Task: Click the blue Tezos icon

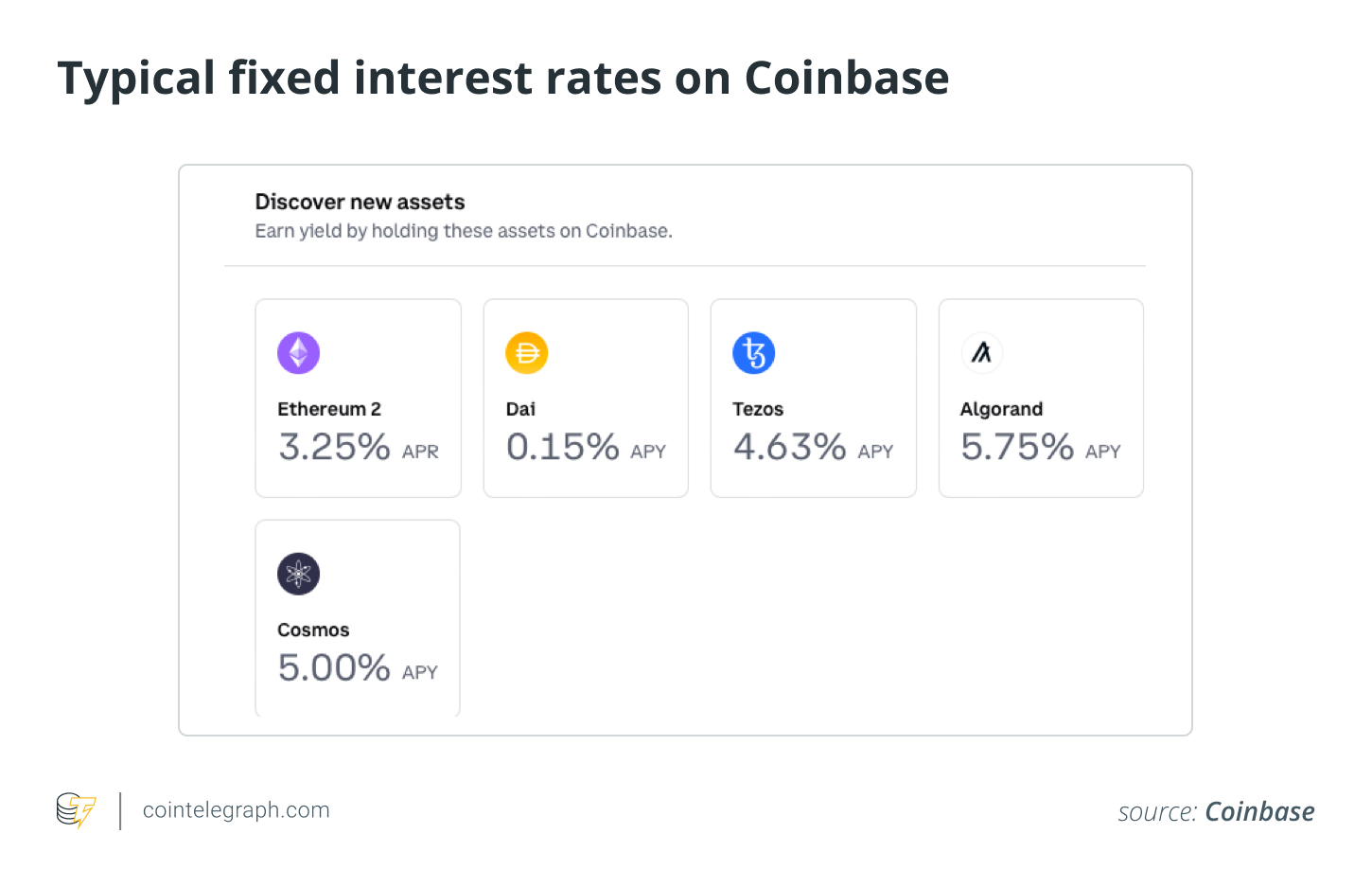Action: pyautogui.click(x=754, y=353)
